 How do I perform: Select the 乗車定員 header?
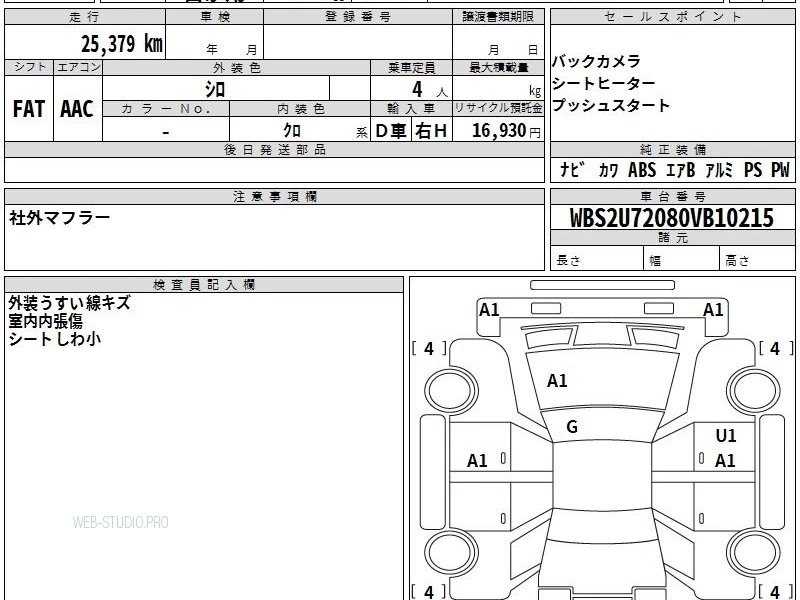coord(411,68)
